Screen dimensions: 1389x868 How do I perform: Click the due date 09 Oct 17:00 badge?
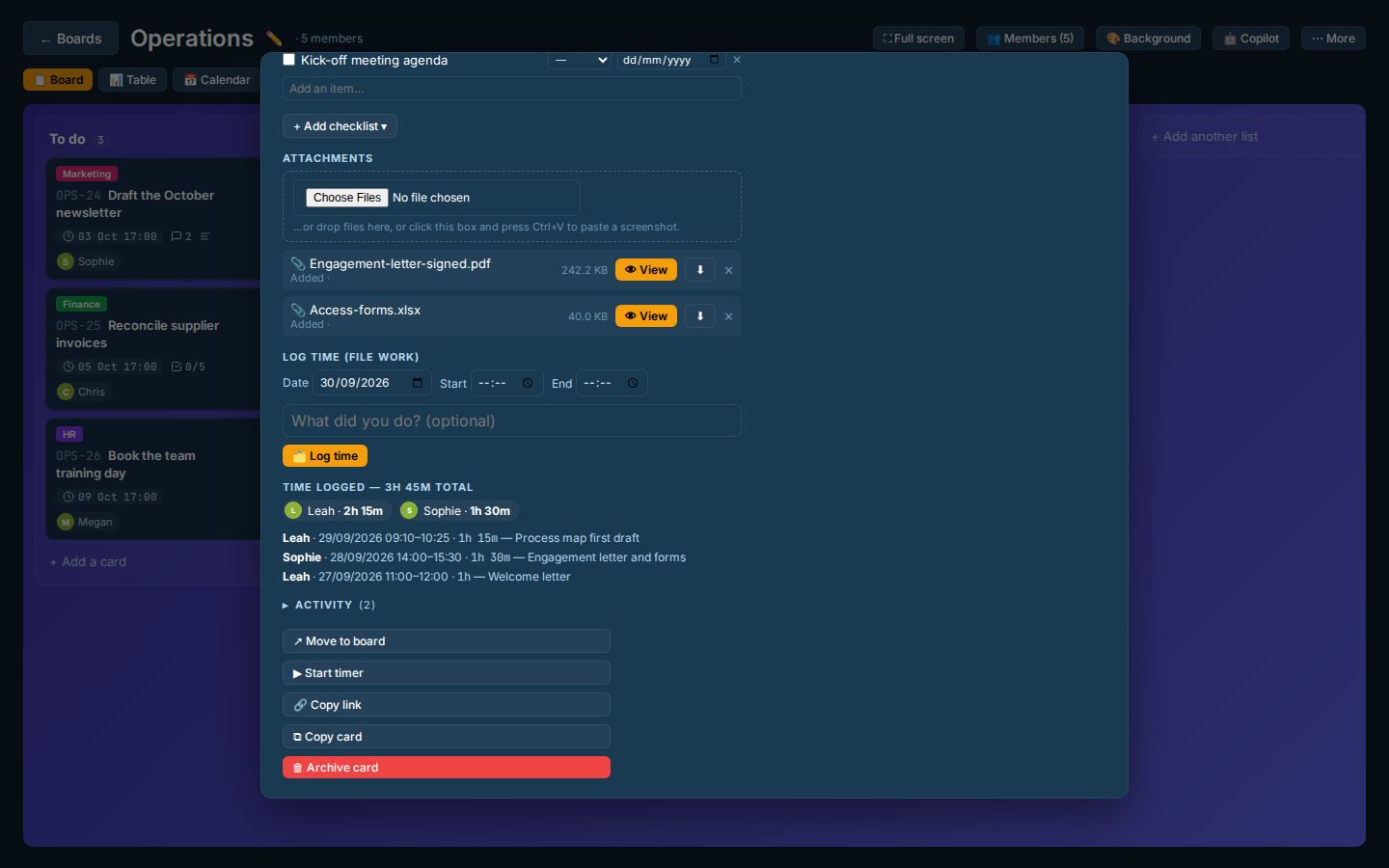click(x=110, y=497)
